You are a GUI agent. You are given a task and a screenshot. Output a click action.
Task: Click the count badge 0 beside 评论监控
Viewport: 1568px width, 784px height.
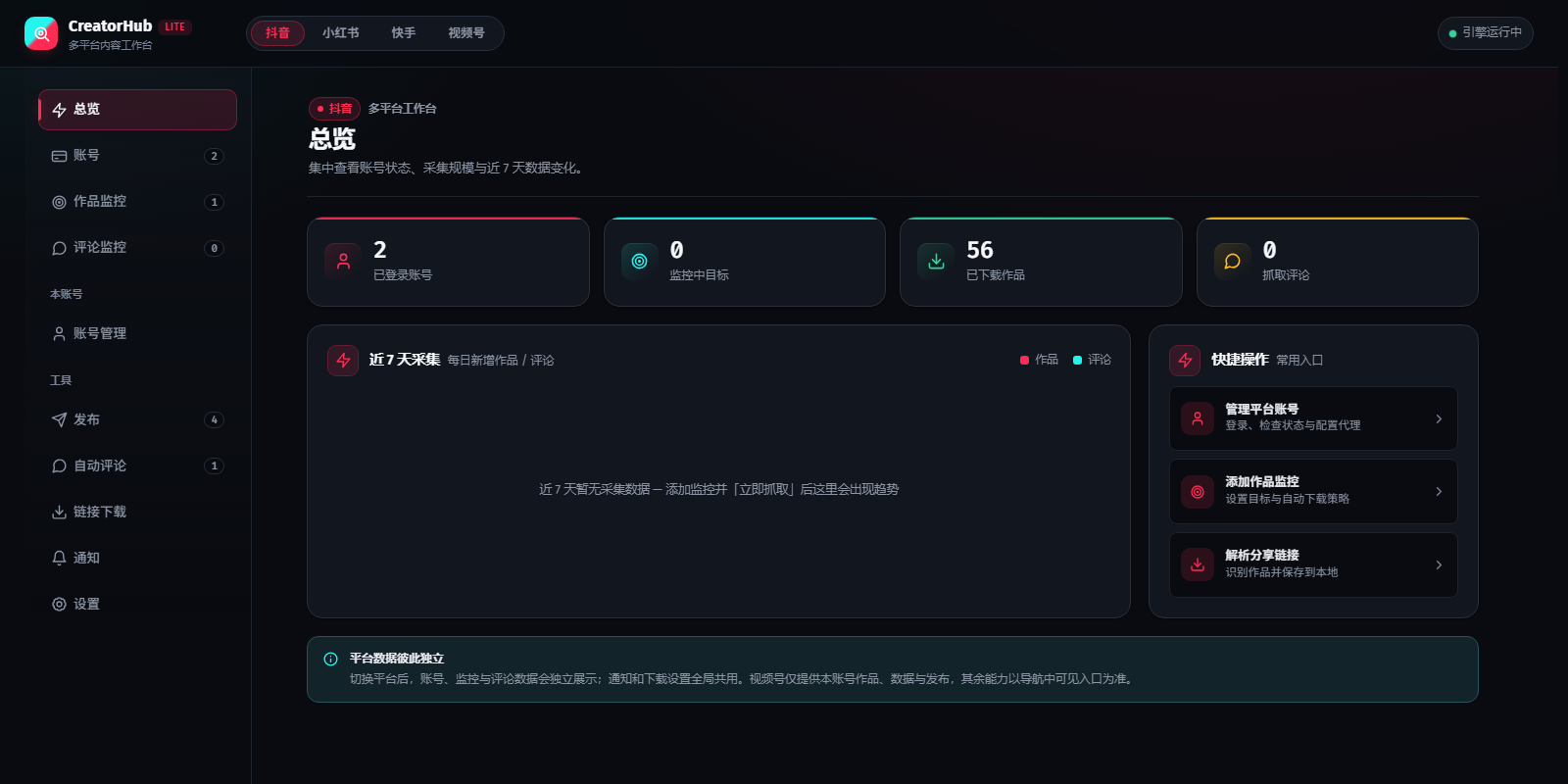click(214, 249)
